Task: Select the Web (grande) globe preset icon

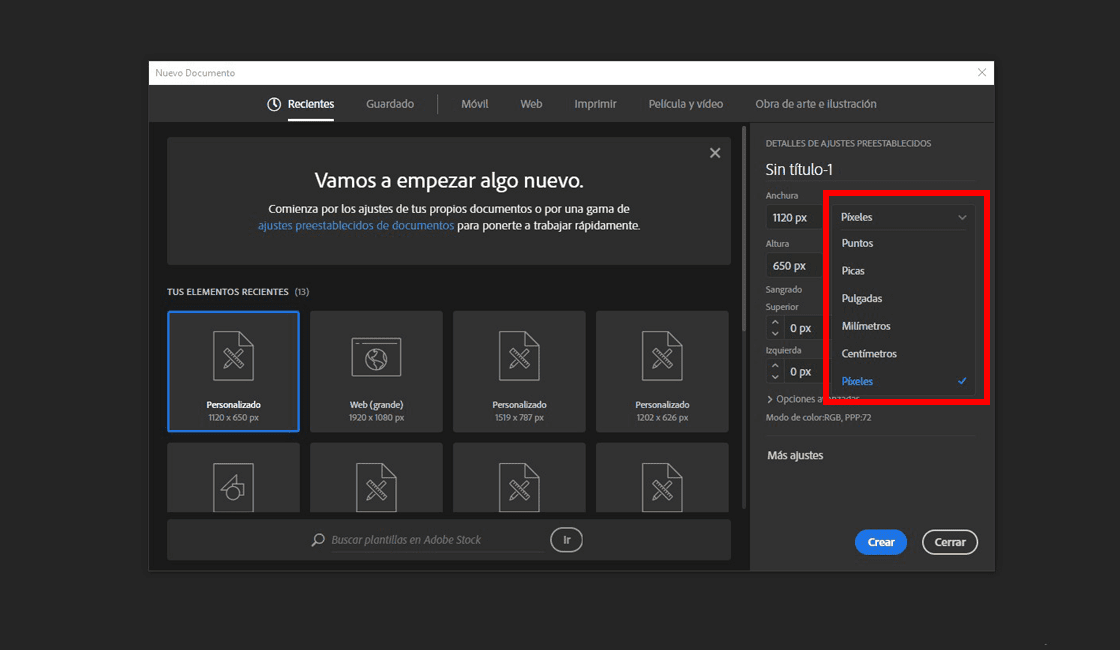Action: tap(376, 357)
